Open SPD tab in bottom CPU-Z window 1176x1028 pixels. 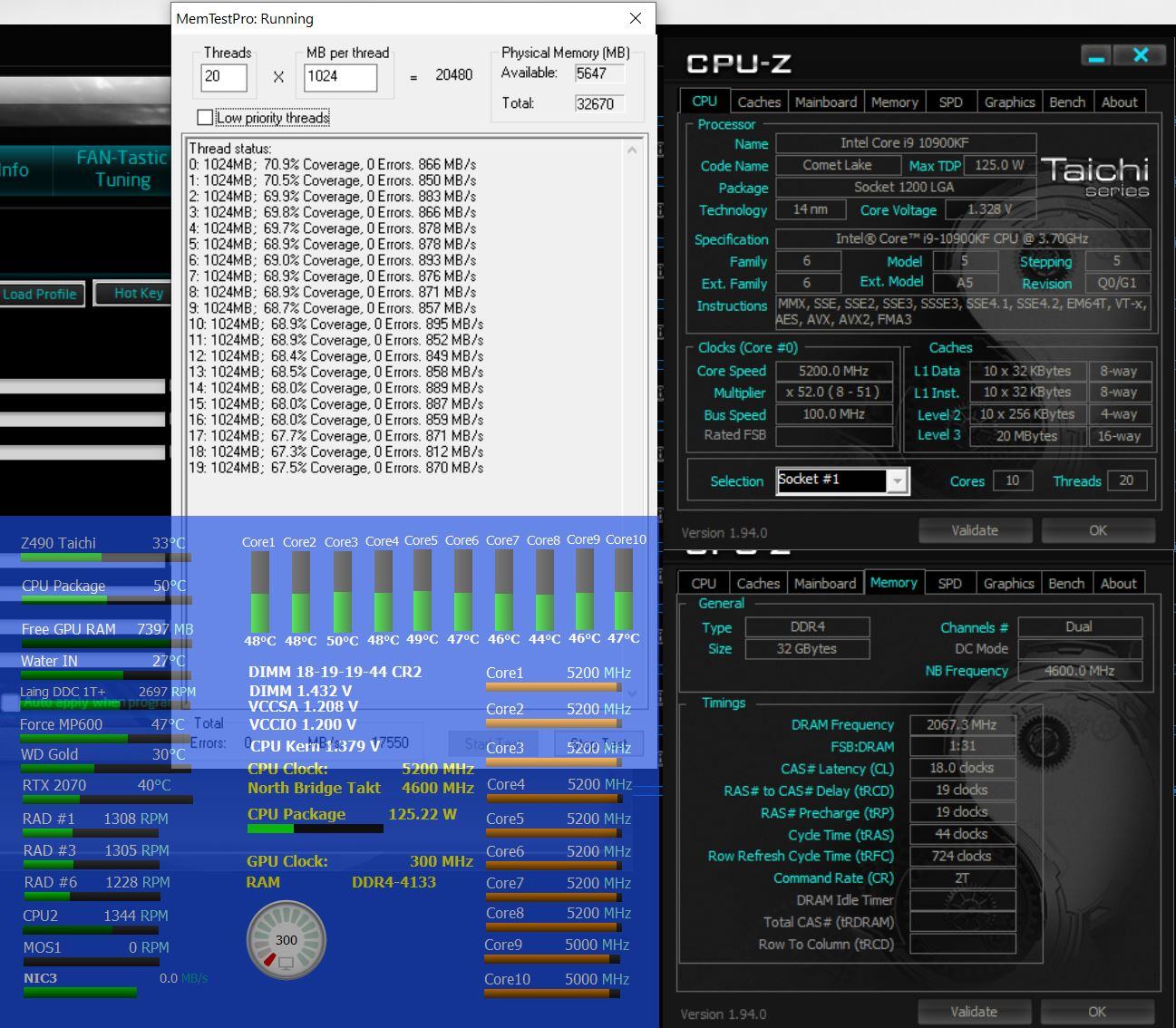pyautogui.click(x=949, y=584)
